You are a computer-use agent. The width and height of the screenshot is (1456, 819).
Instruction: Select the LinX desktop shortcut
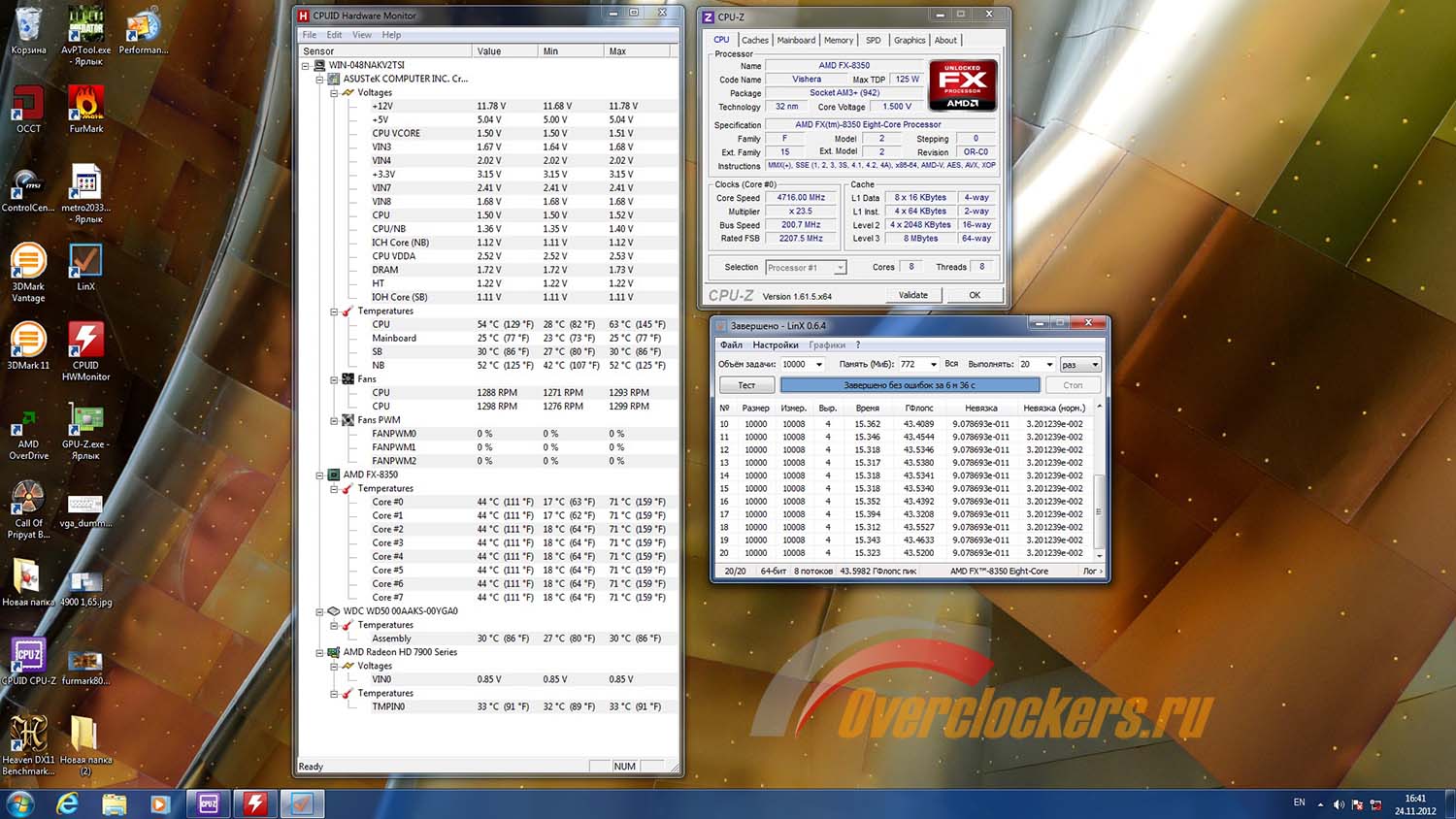[85, 267]
